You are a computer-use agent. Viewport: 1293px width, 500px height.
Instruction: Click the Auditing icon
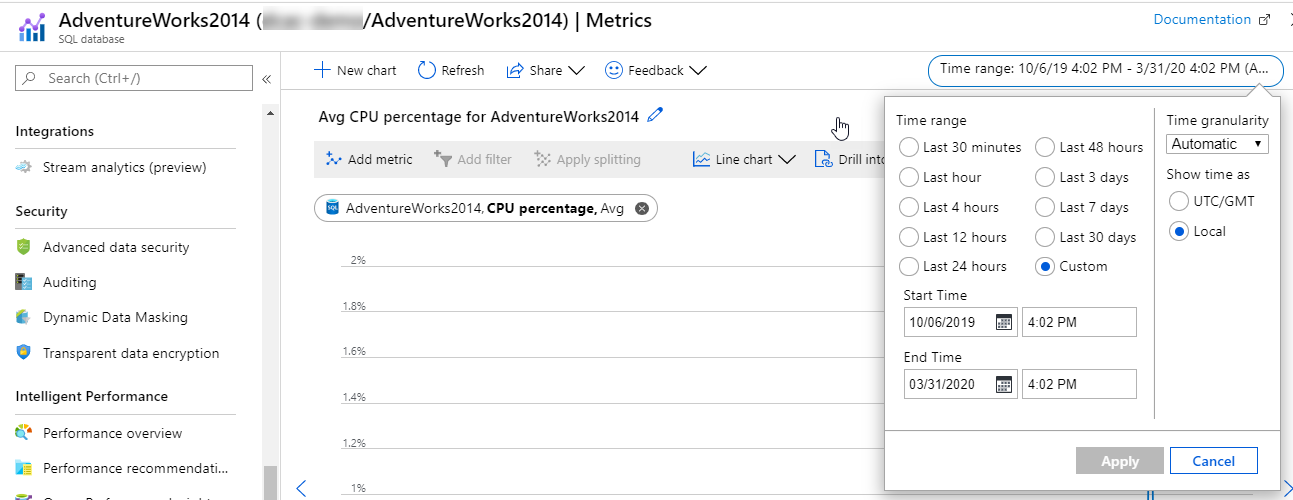coord(24,282)
